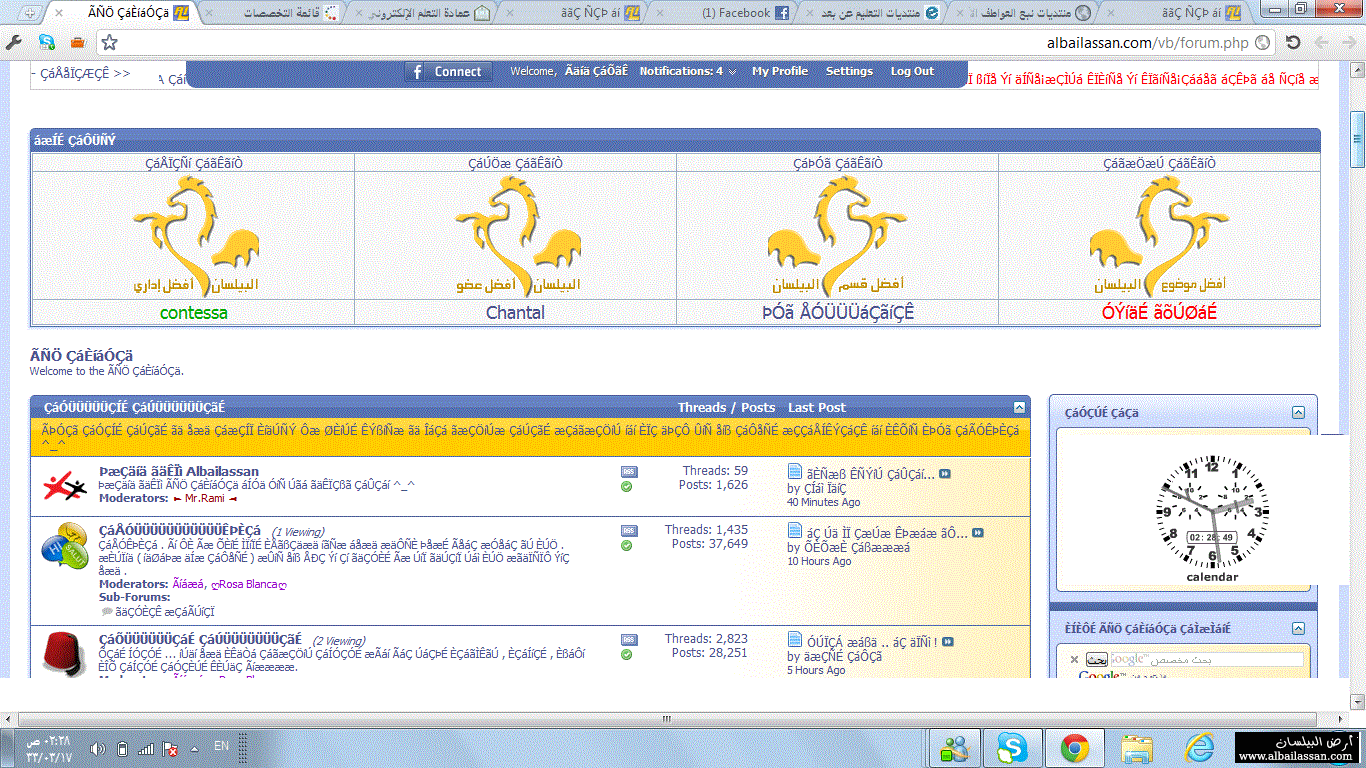Image resolution: width=1366 pixels, height=768 pixels.
Task: Click the red fez hat forum icon
Action: point(62,653)
